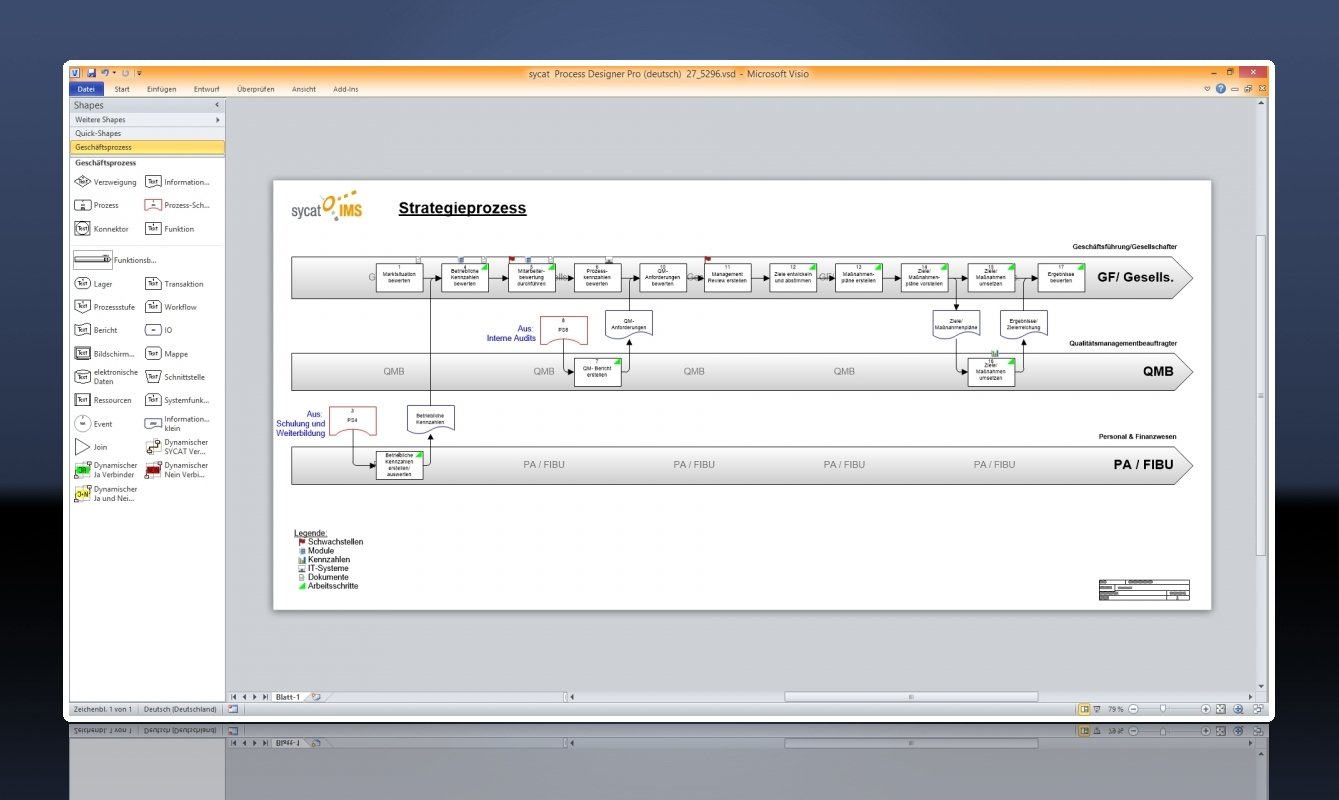Open the Undo history dropdown arrow
1339x800 pixels.
(114, 73)
